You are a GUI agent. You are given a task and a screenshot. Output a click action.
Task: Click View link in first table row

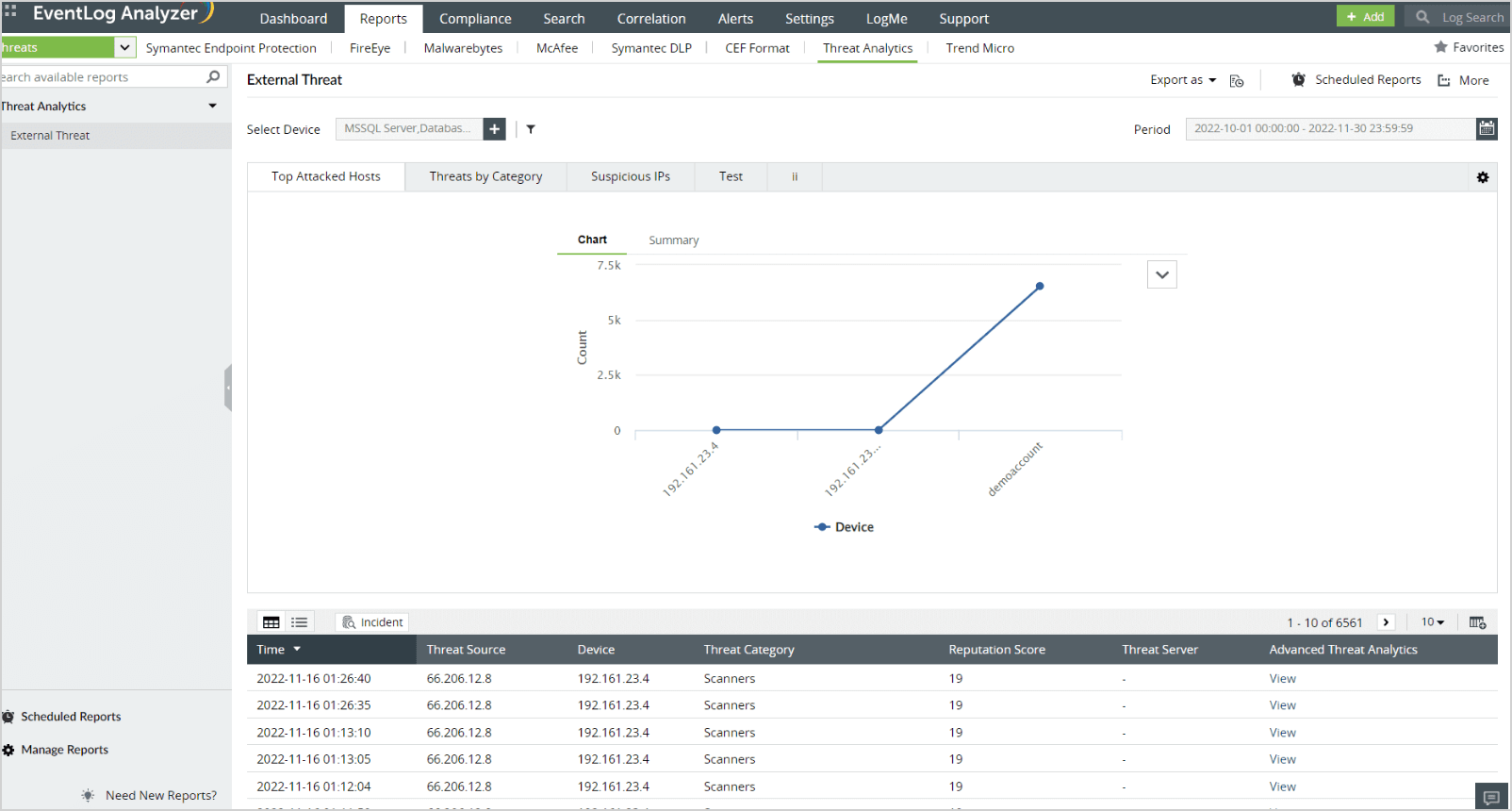(x=1282, y=679)
